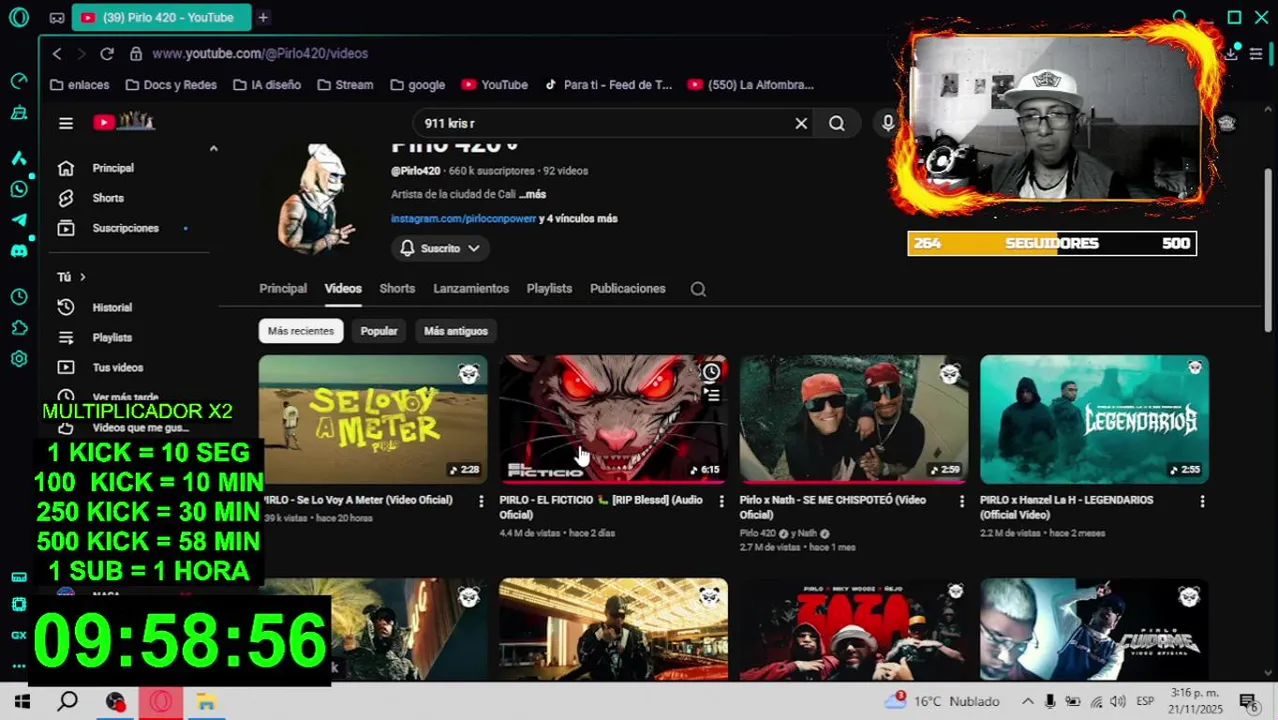The image size is (1278, 720).
Task: Open options menu for LEGENDARIOS video
Action: click(x=1202, y=501)
